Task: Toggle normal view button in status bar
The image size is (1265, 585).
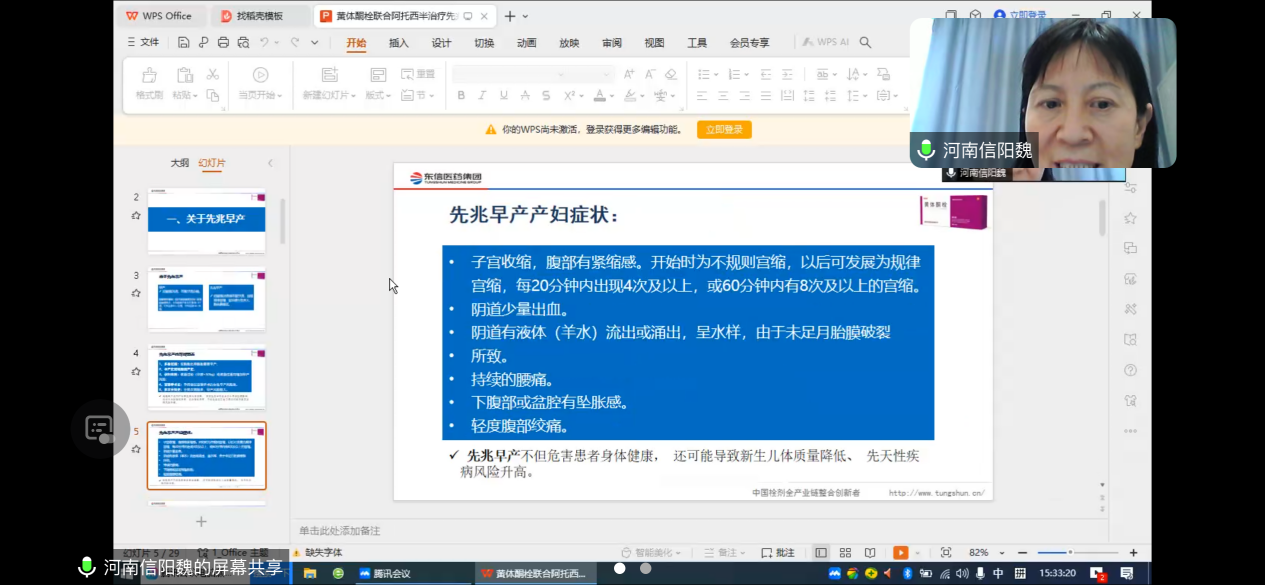Action: [x=821, y=553]
